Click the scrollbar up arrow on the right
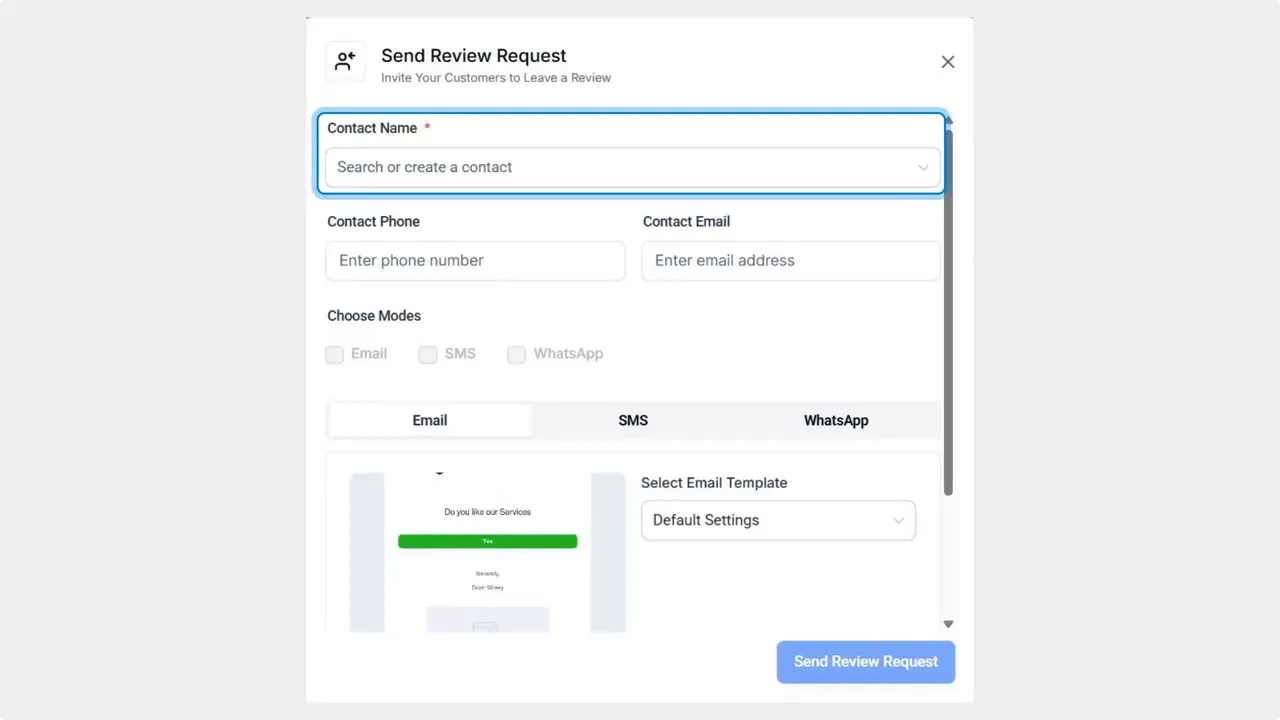Screen dimensions: 1280x720 click(947, 120)
